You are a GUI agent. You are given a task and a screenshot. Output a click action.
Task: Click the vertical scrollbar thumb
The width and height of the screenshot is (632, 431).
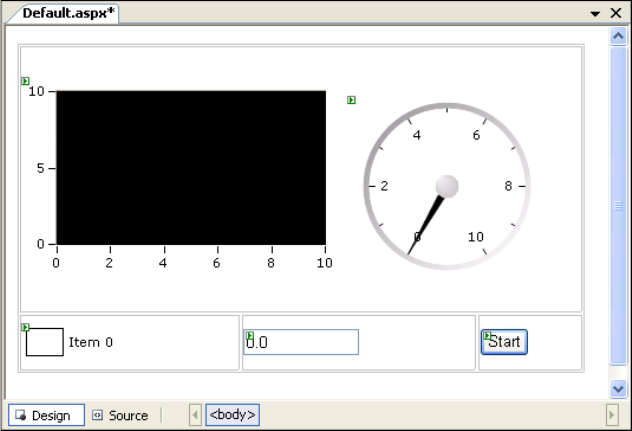tap(618, 206)
